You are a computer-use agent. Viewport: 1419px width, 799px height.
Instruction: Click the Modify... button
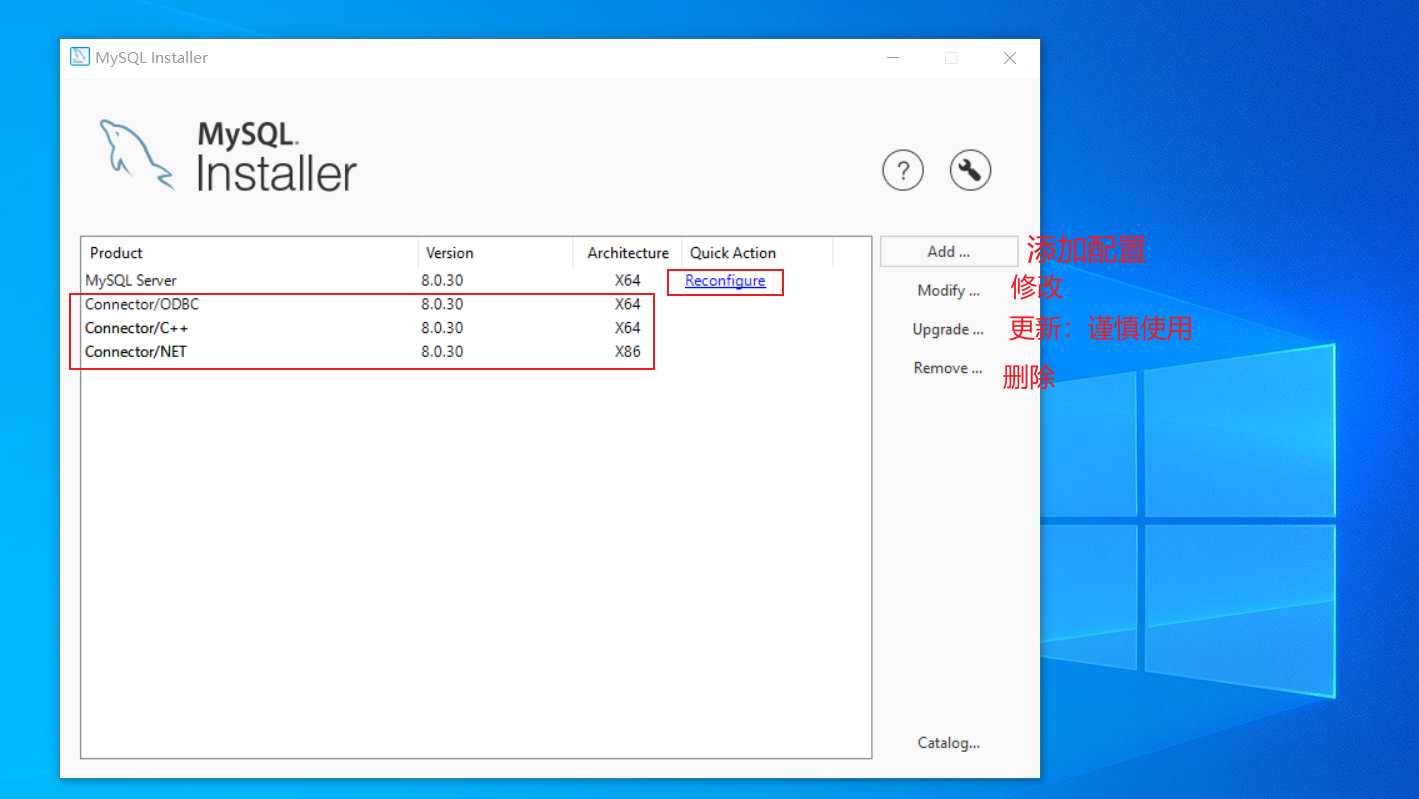[x=948, y=291]
